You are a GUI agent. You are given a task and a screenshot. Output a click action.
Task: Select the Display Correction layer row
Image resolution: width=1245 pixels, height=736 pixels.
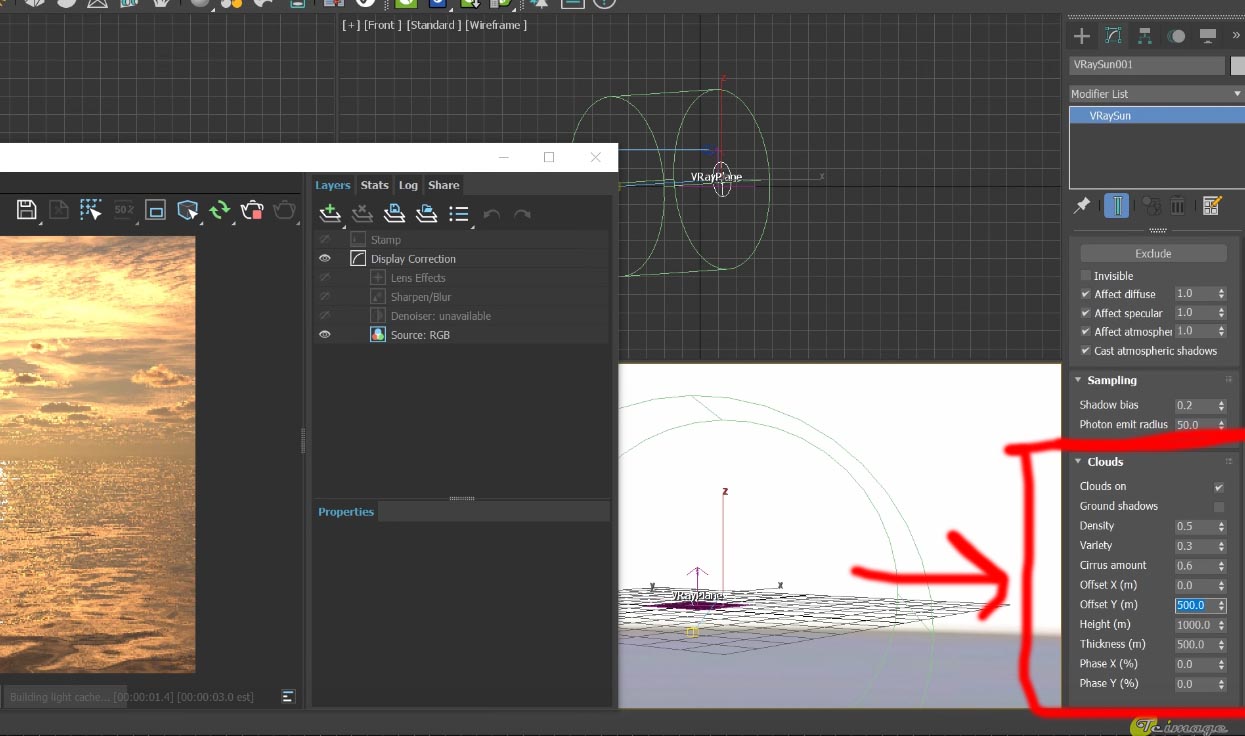coord(463,258)
